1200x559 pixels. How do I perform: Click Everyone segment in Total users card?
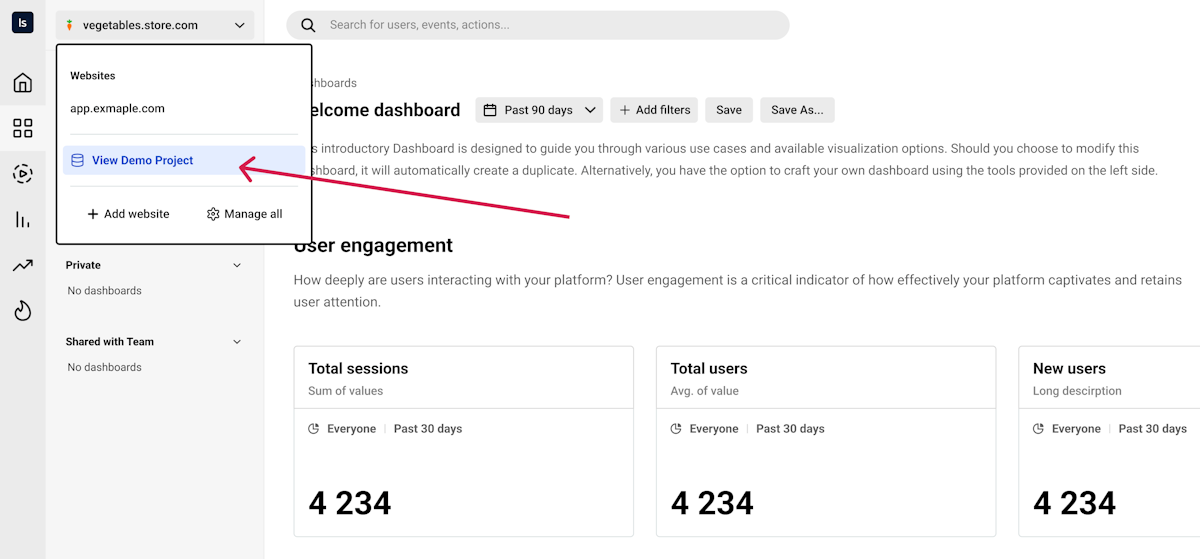[714, 429]
